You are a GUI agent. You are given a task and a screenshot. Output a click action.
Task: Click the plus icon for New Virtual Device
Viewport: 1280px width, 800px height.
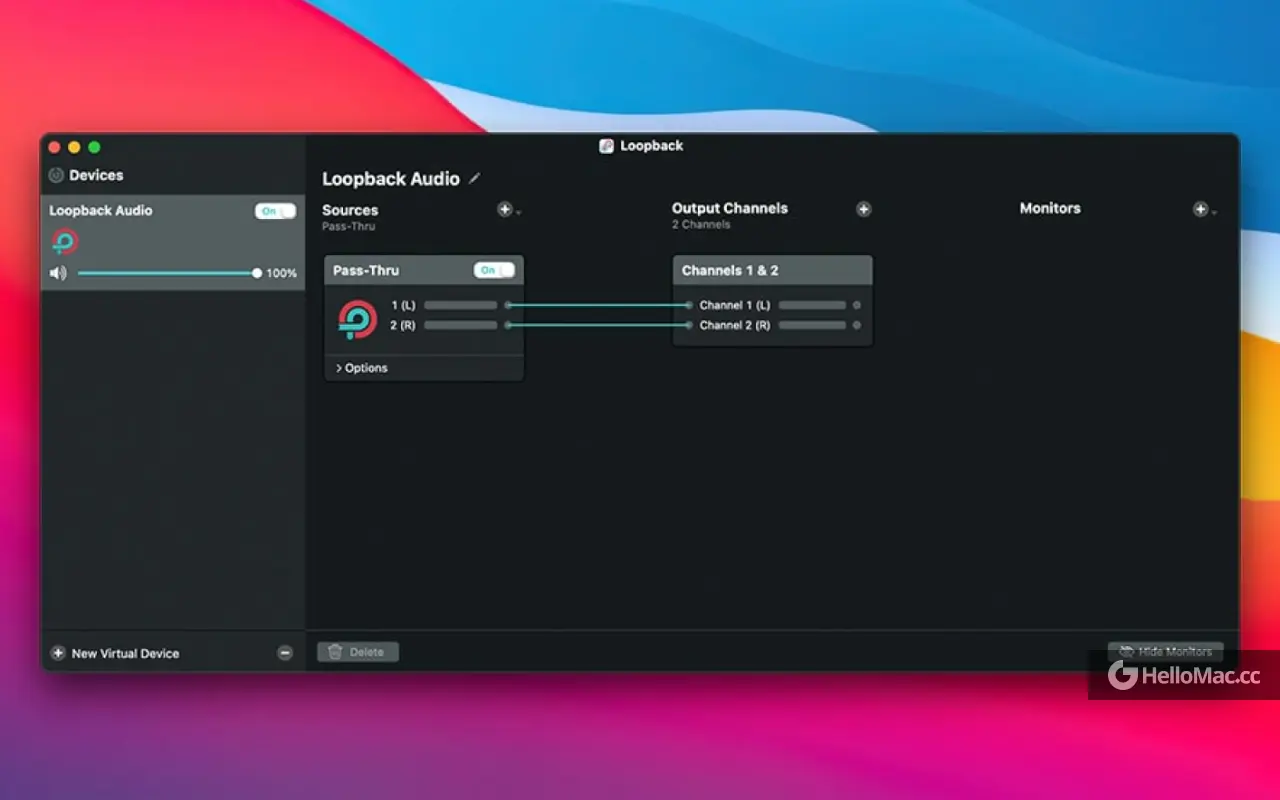point(57,653)
